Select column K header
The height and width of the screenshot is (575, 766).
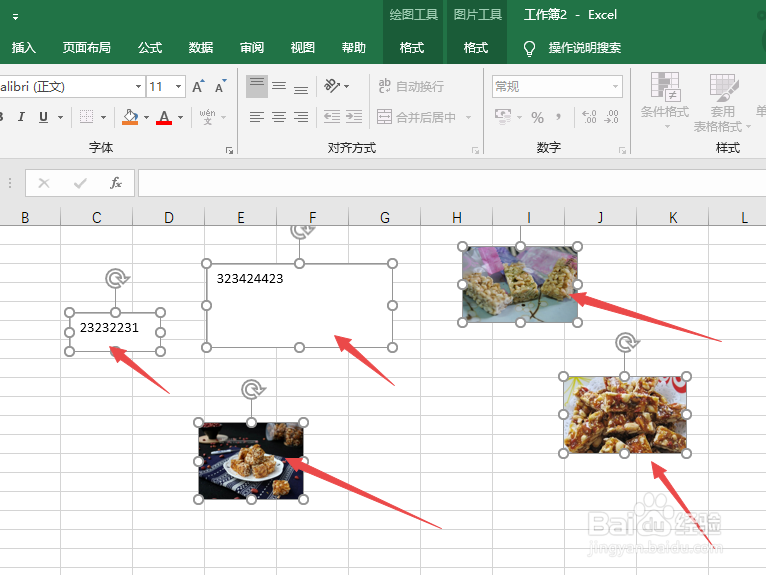pyautogui.click(x=673, y=217)
